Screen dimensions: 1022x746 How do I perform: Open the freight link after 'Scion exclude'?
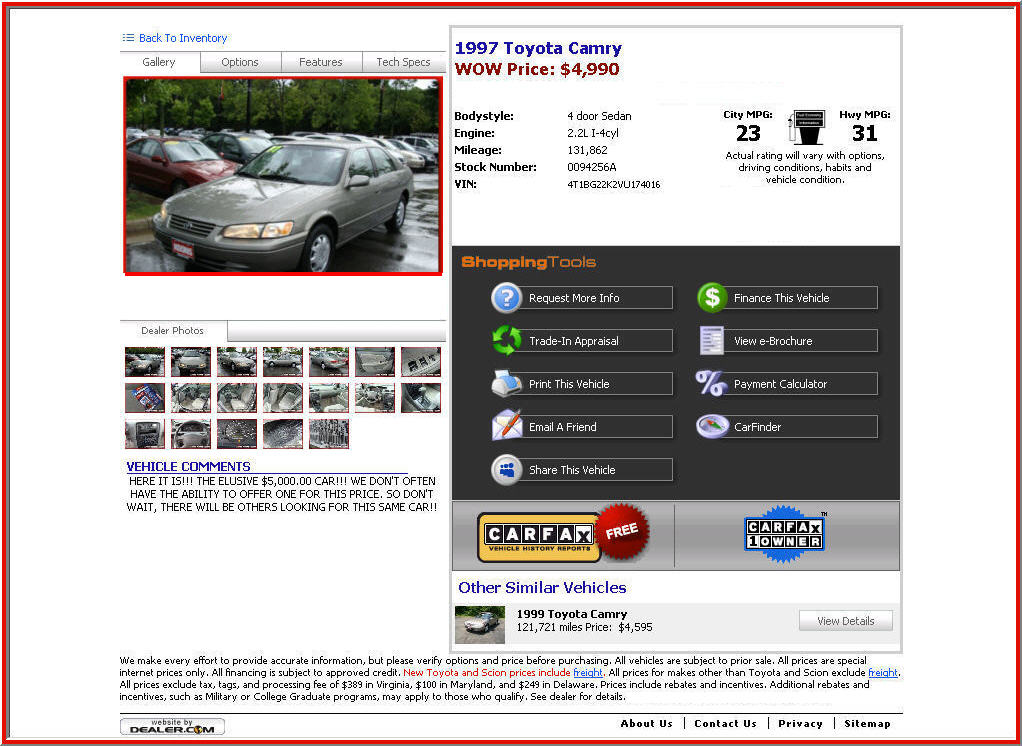coord(883,672)
